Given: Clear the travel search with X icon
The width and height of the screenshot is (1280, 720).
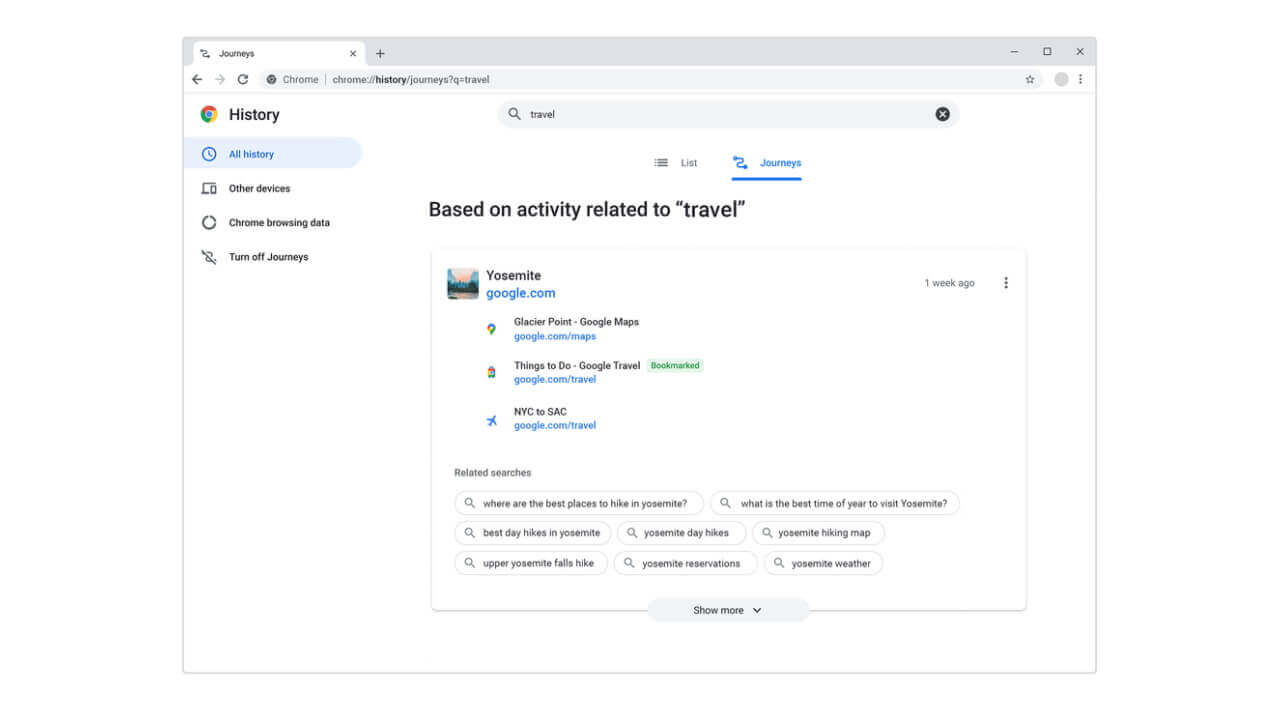Looking at the screenshot, I should tap(942, 114).
